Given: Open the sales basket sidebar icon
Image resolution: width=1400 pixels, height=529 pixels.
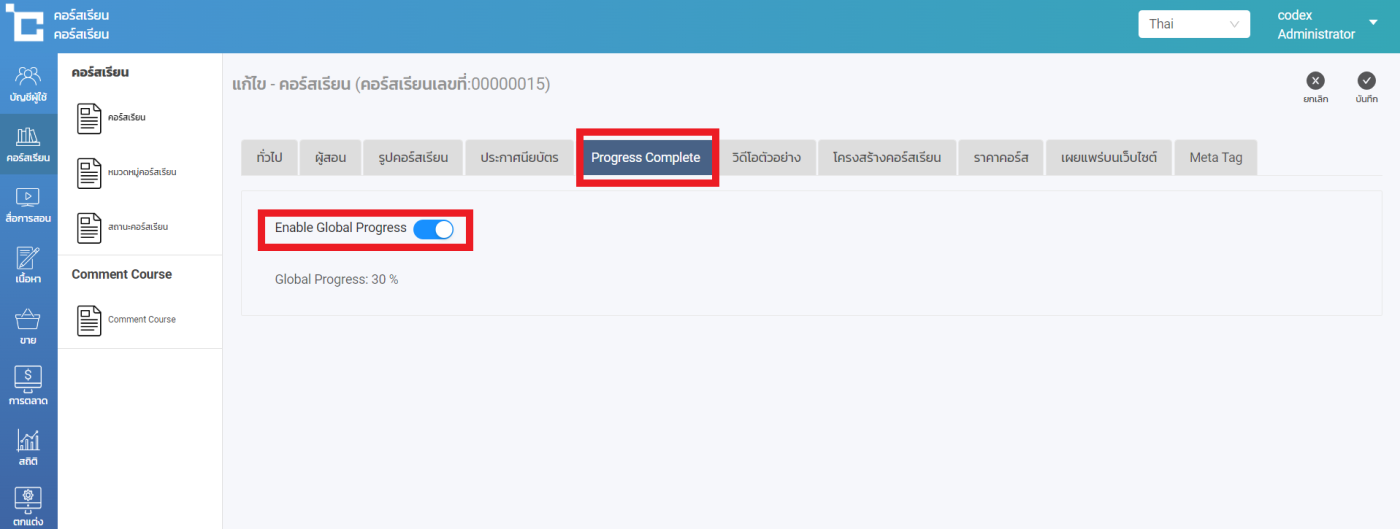Looking at the screenshot, I should pyautogui.click(x=28, y=320).
